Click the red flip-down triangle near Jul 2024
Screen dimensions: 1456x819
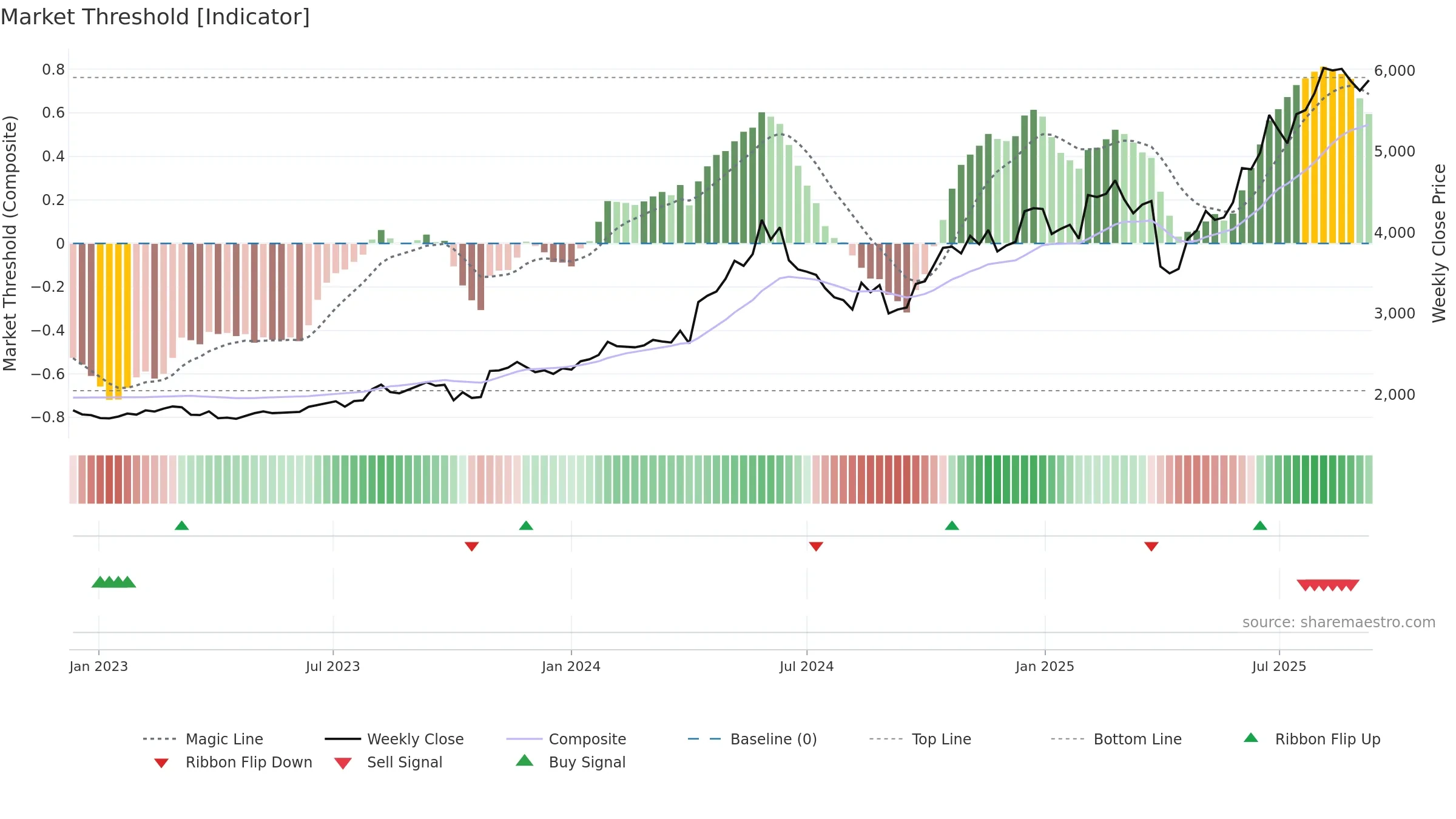[x=816, y=547]
